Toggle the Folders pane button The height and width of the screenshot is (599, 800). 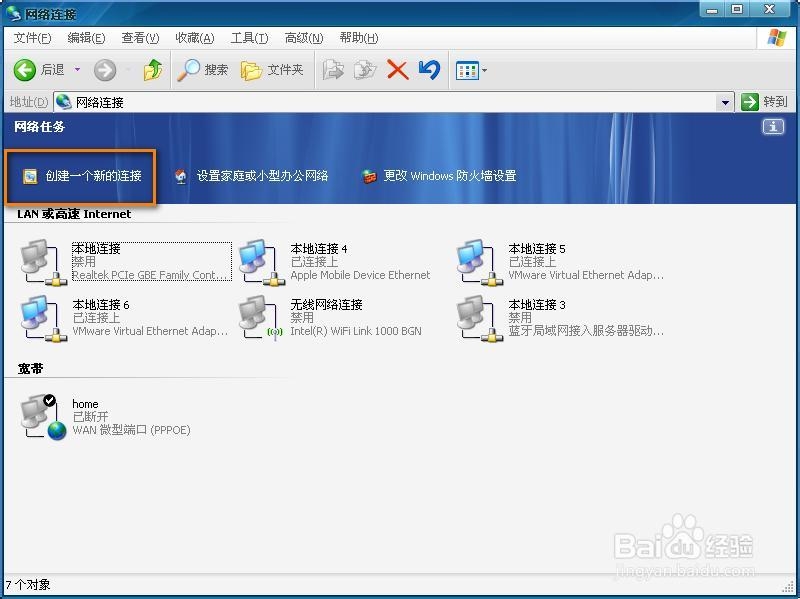point(272,70)
